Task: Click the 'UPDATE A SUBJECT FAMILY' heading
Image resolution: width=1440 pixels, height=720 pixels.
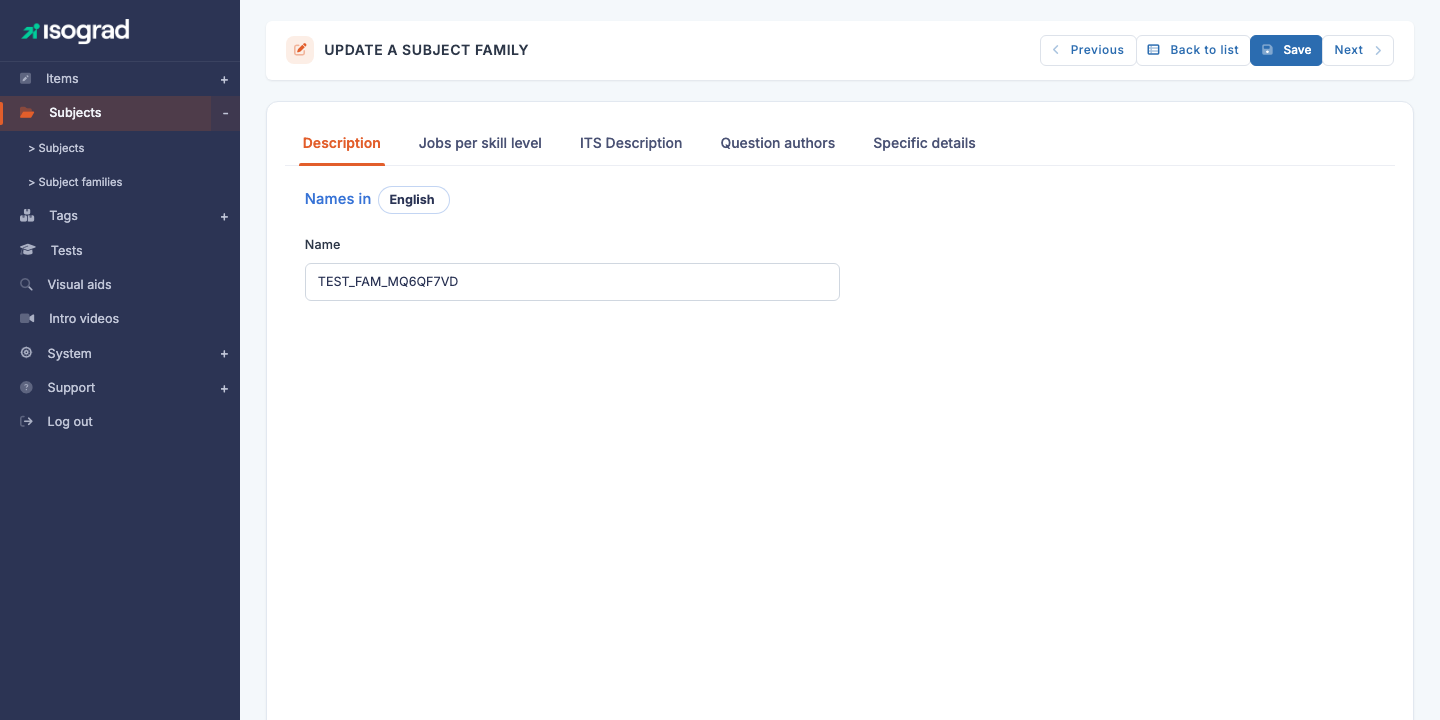Action: pyautogui.click(x=426, y=50)
